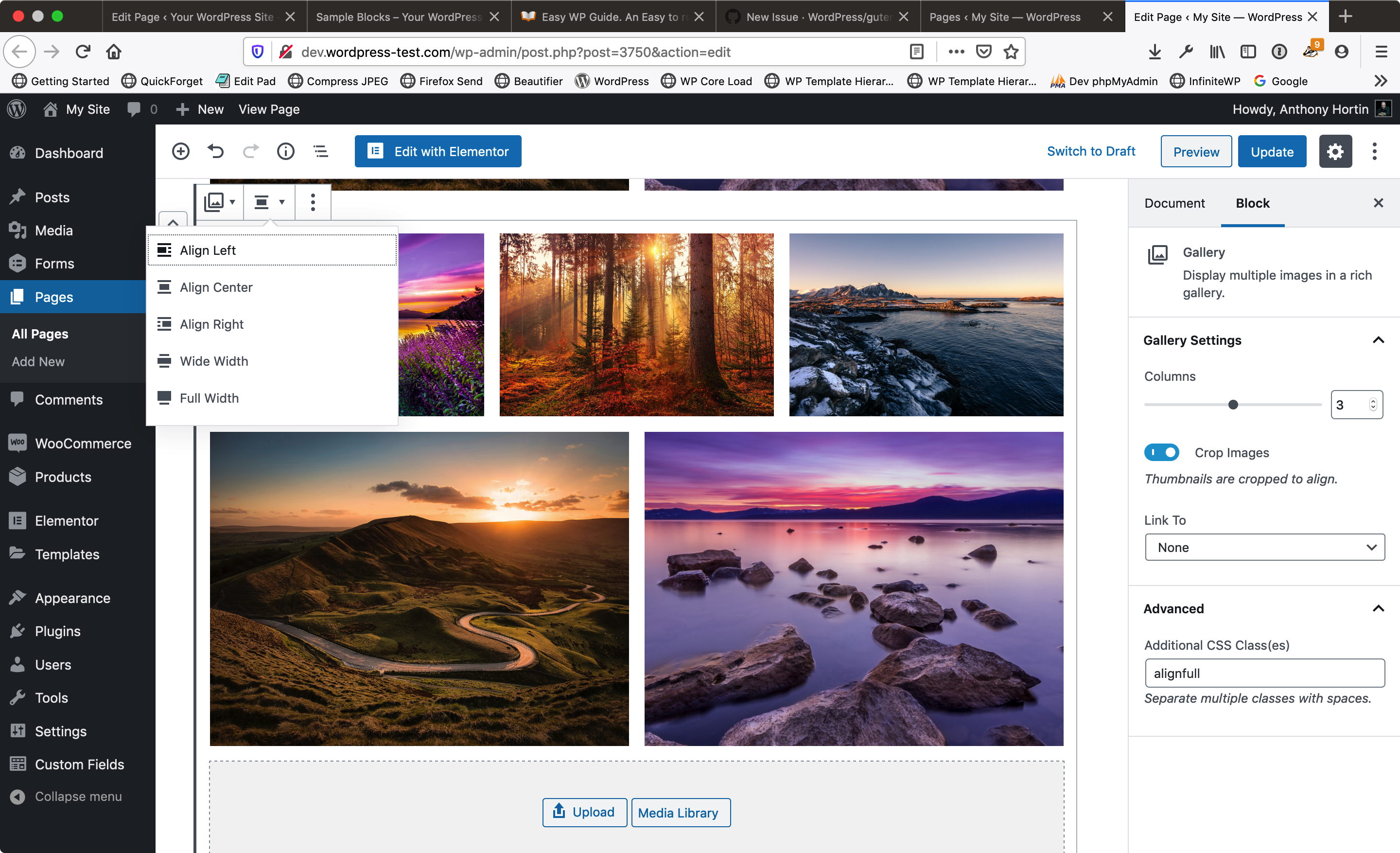Click the block Move up chevron
This screenshot has height=853, width=1400.
coord(173,221)
